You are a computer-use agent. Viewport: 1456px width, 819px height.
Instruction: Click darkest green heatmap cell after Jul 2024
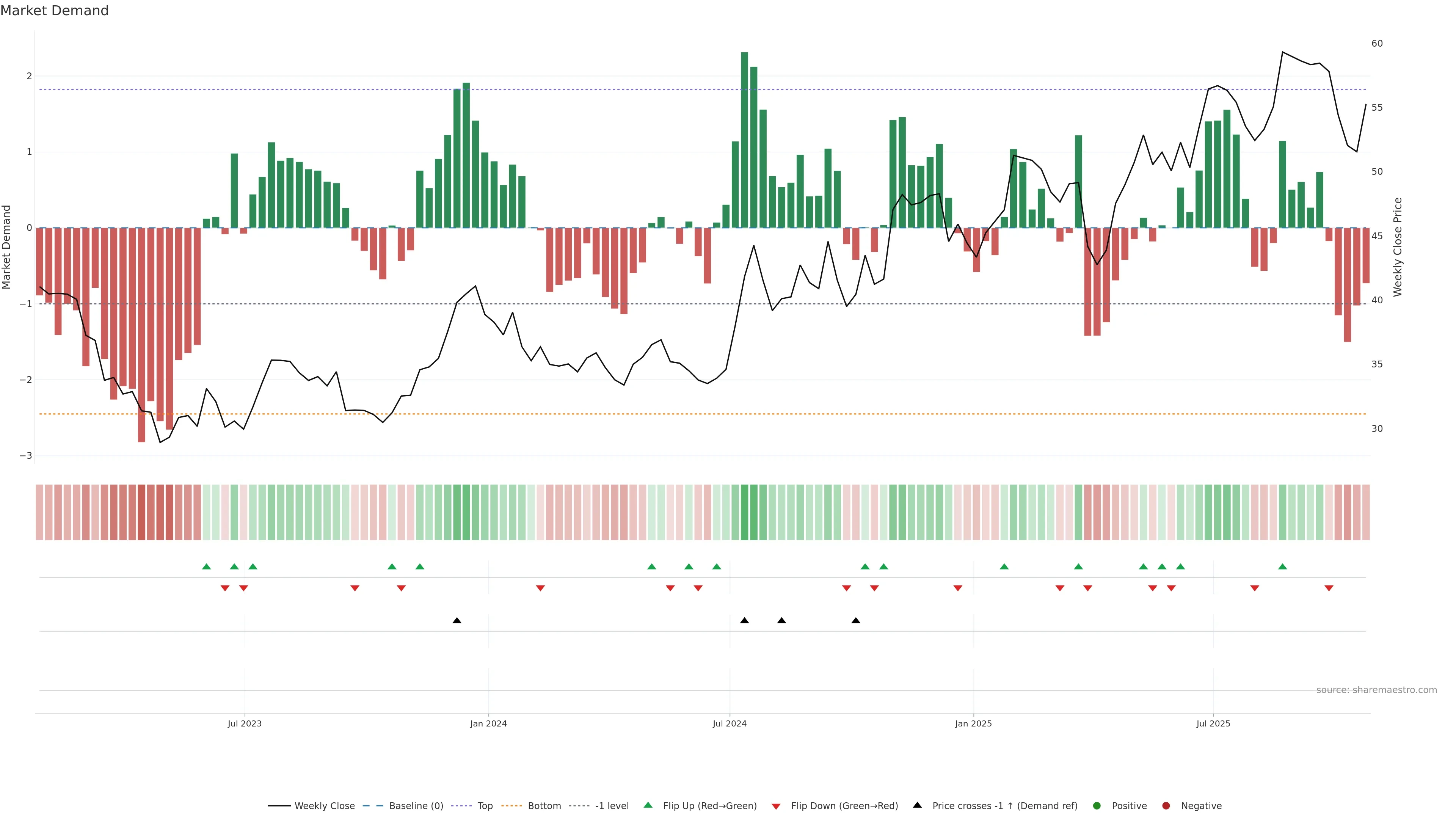pyautogui.click(x=744, y=512)
